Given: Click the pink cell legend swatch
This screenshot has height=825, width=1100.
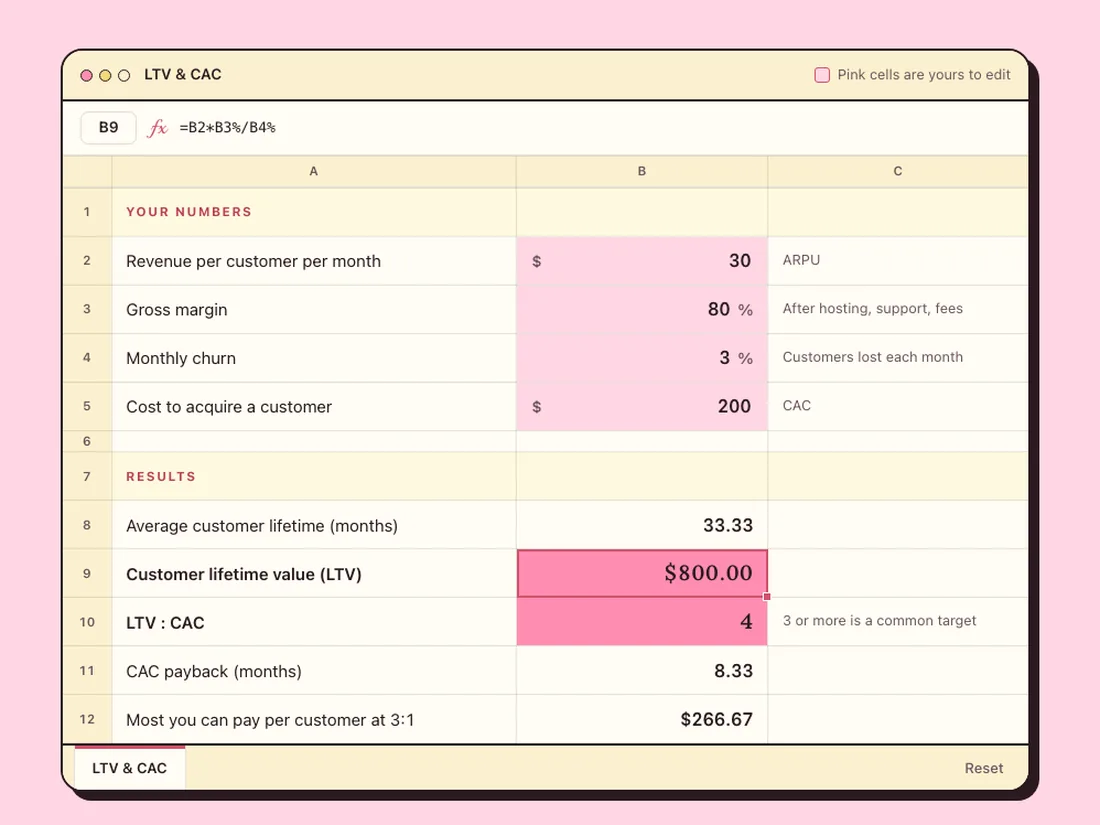Looking at the screenshot, I should (x=821, y=75).
